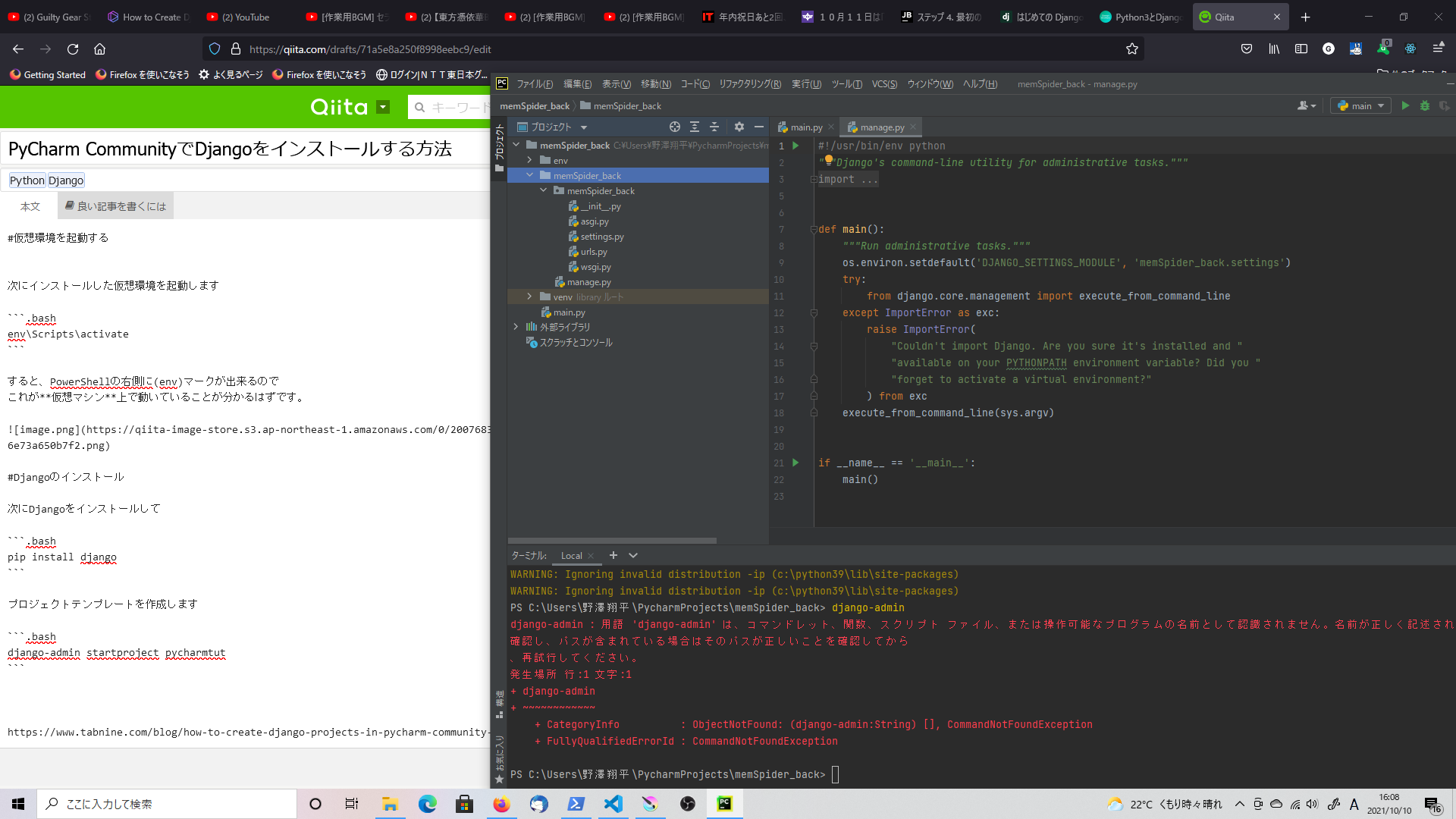Viewport: 1456px width, 819px height.
Task: Click the 良い記事を書くには tab
Action: pyautogui.click(x=115, y=206)
